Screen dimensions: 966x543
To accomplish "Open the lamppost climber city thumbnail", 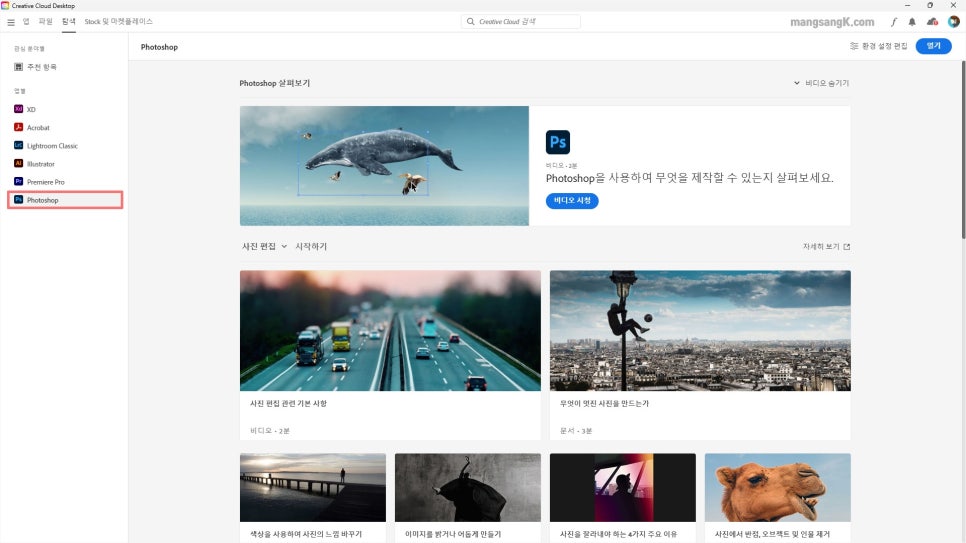I will click(x=700, y=330).
